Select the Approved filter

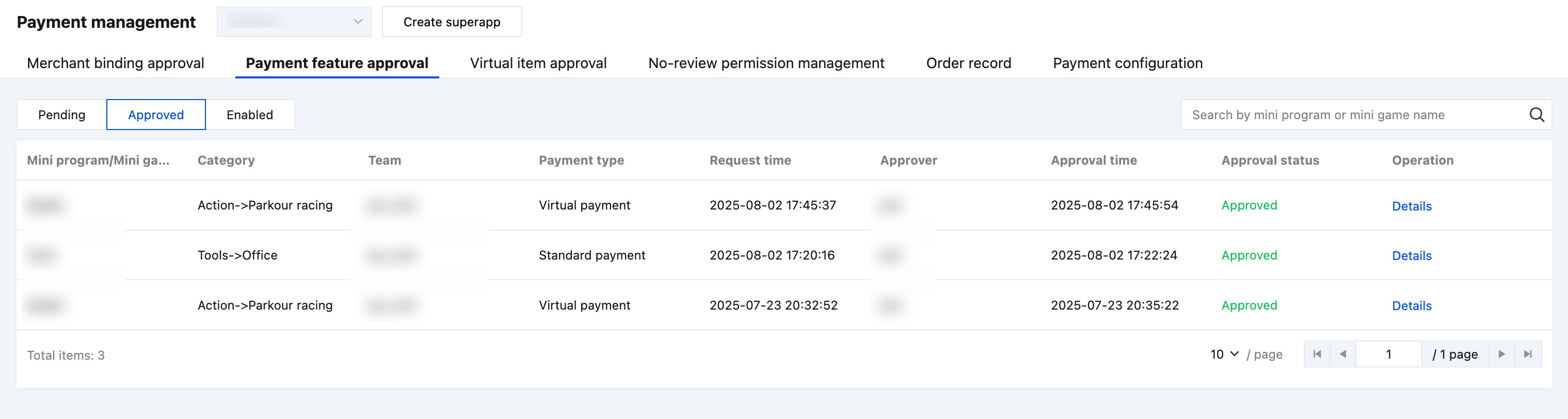point(156,115)
